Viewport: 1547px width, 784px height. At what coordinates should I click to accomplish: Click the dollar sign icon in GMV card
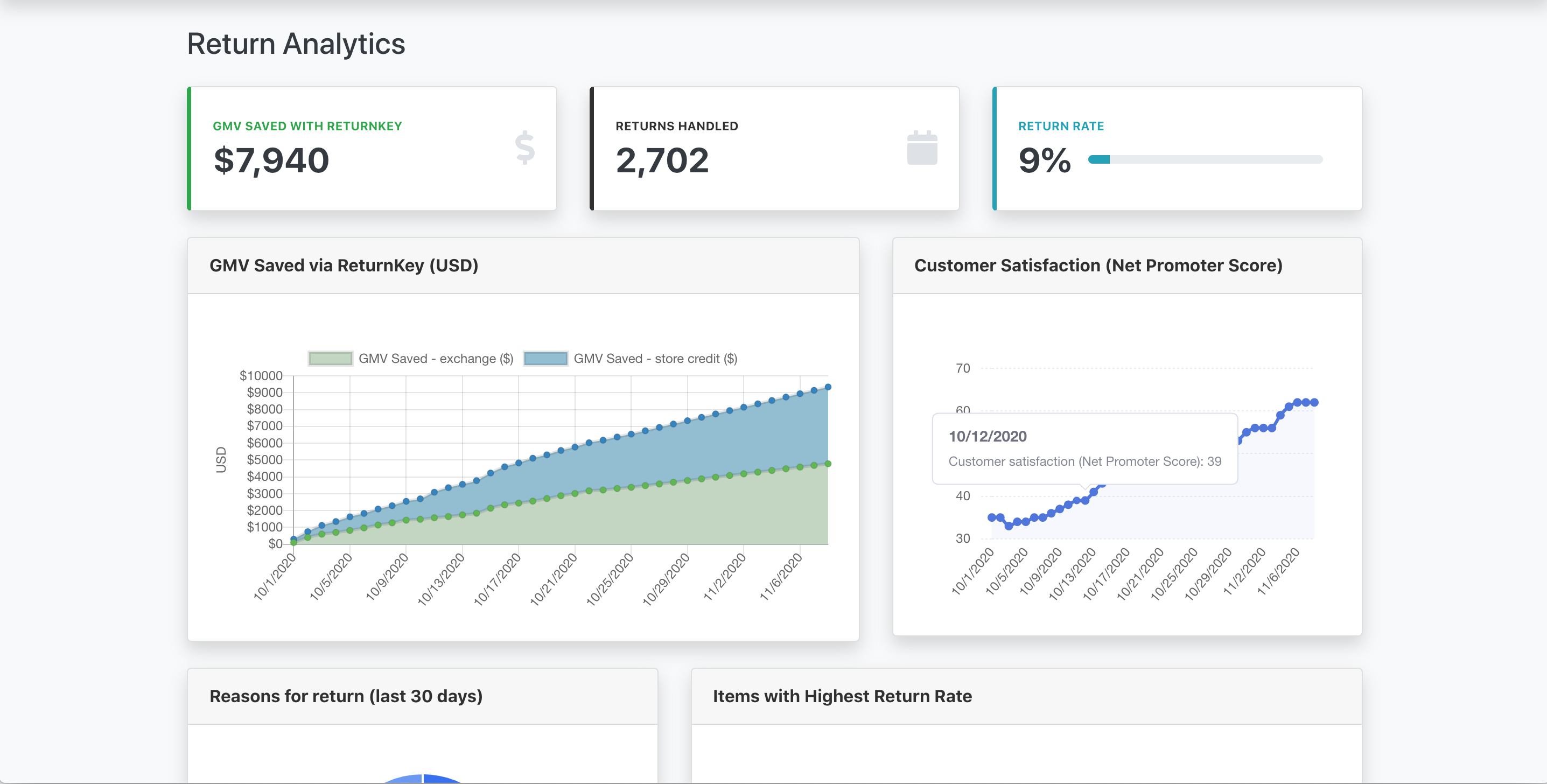click(x=524, y=148)
